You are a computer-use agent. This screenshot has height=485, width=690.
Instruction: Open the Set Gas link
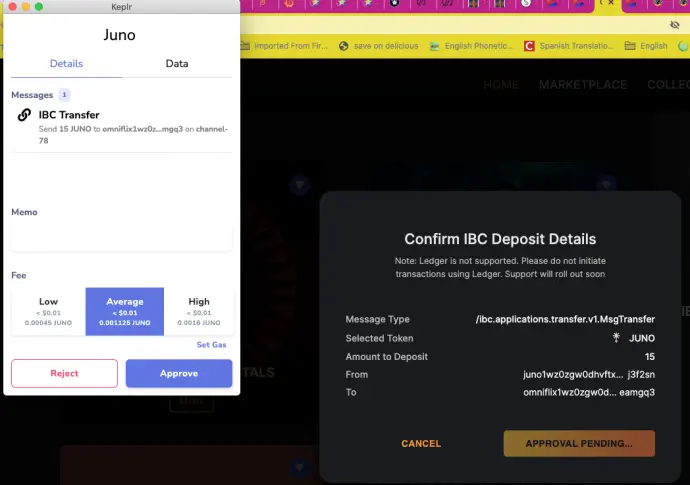click(x=211, y=345)
